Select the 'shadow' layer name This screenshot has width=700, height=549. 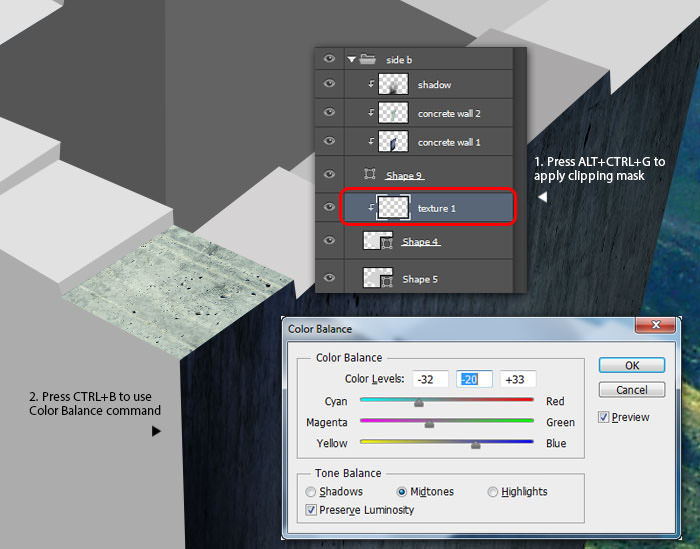(x=434, y=85)
